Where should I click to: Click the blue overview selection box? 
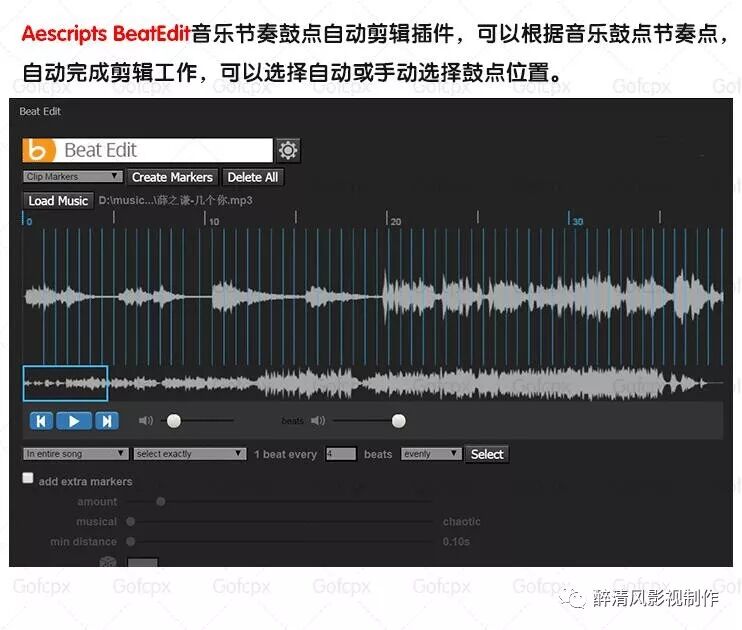65,383
